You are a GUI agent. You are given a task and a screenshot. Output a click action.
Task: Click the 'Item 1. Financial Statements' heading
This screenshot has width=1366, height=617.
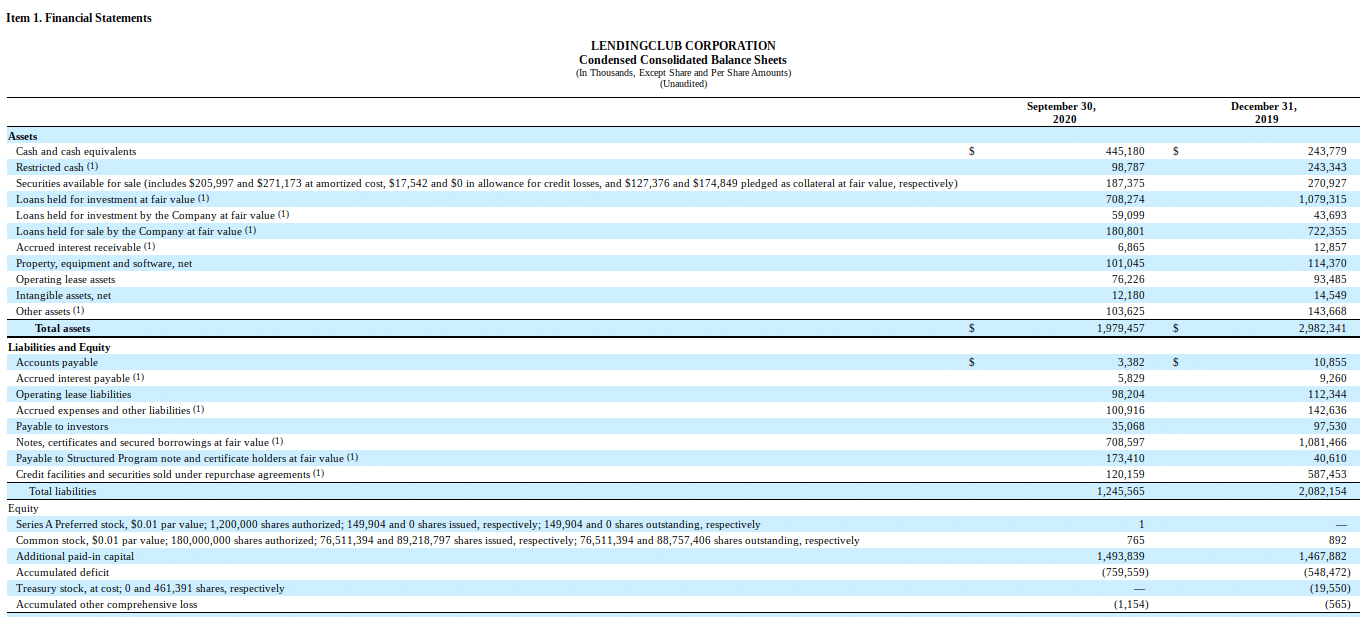(79, 18)
